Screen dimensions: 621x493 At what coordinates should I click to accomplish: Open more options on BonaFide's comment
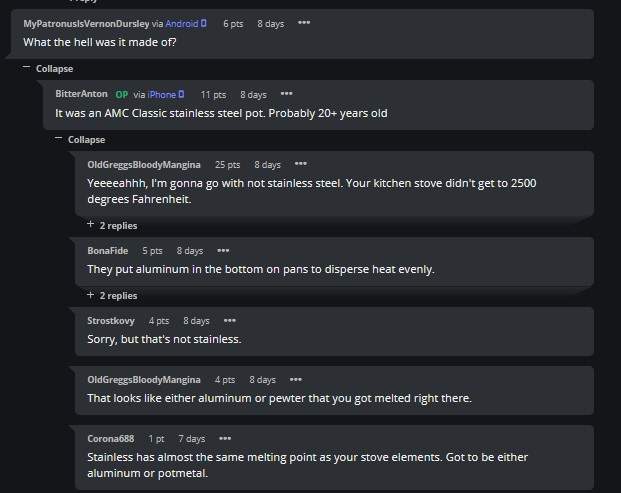coord(223,250)
